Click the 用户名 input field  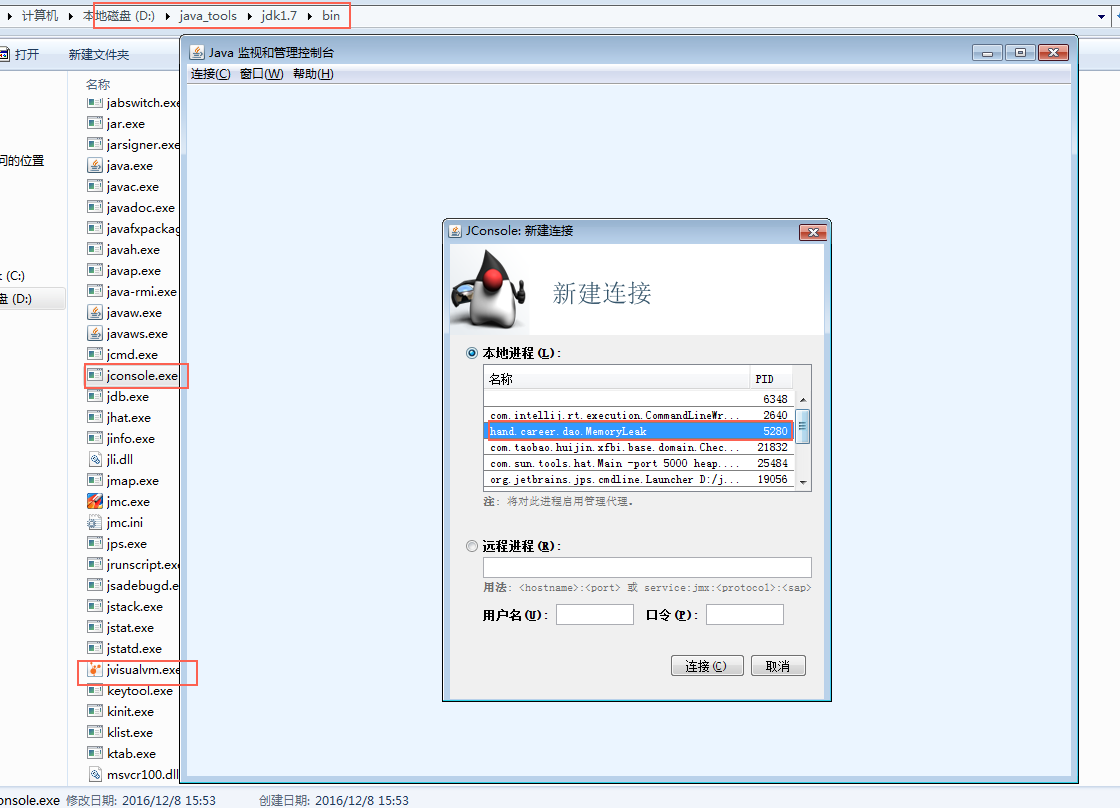coord(595,614)
